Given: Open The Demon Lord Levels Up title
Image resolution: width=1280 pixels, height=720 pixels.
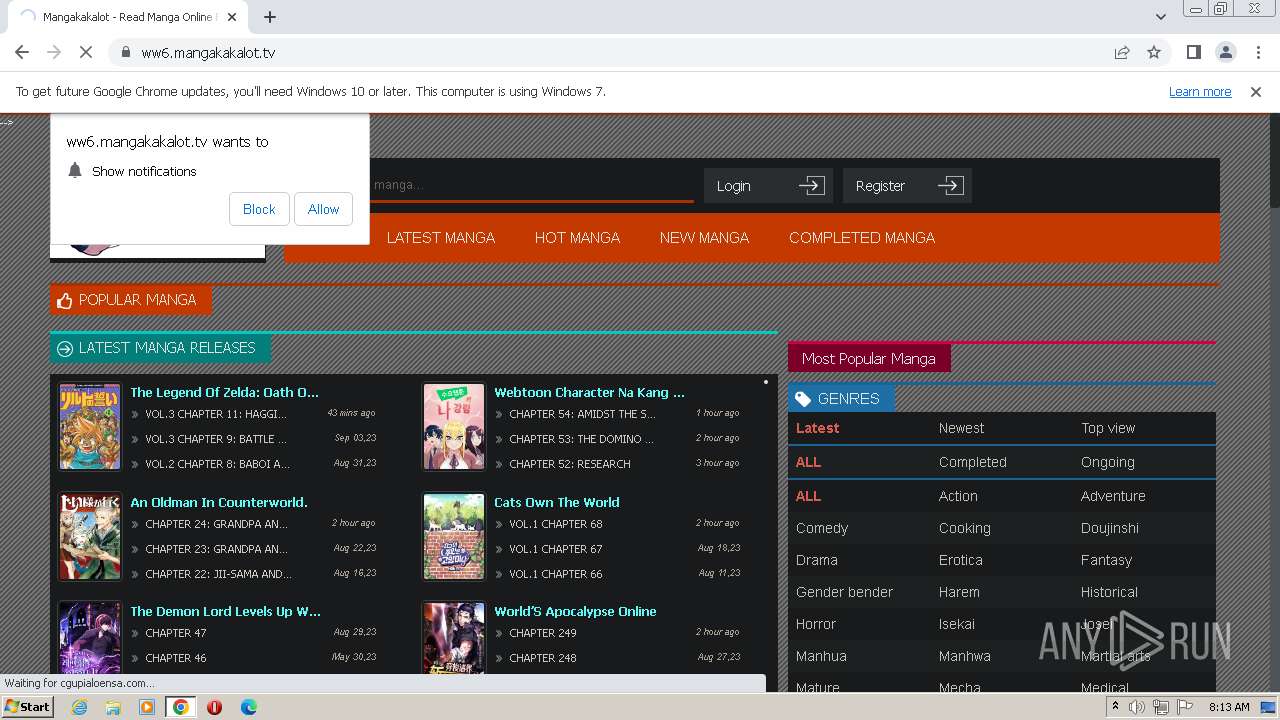Looking at the screenshot, I should pos(225,611).
